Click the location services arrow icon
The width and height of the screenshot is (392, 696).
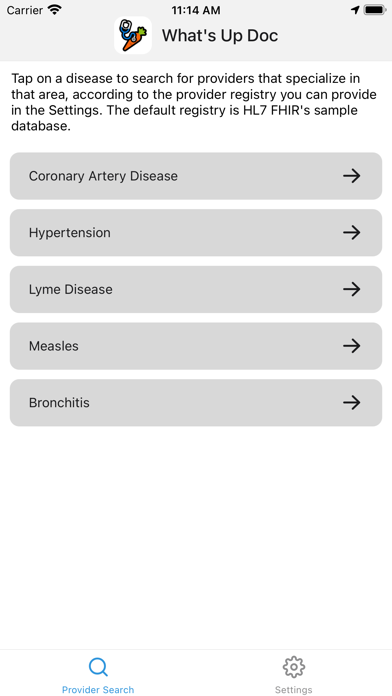[x=355, y=10]
